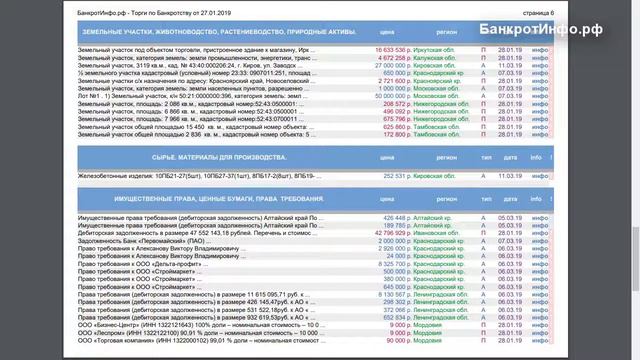The height and width of the screenshot is (360, 640).
Task: Click the section heading 'СЫРЬЕ. МАТЕРИАЛЫ ДЛЯ ПРОИЗВОДСТВА.'
Action: coord(219,158)
